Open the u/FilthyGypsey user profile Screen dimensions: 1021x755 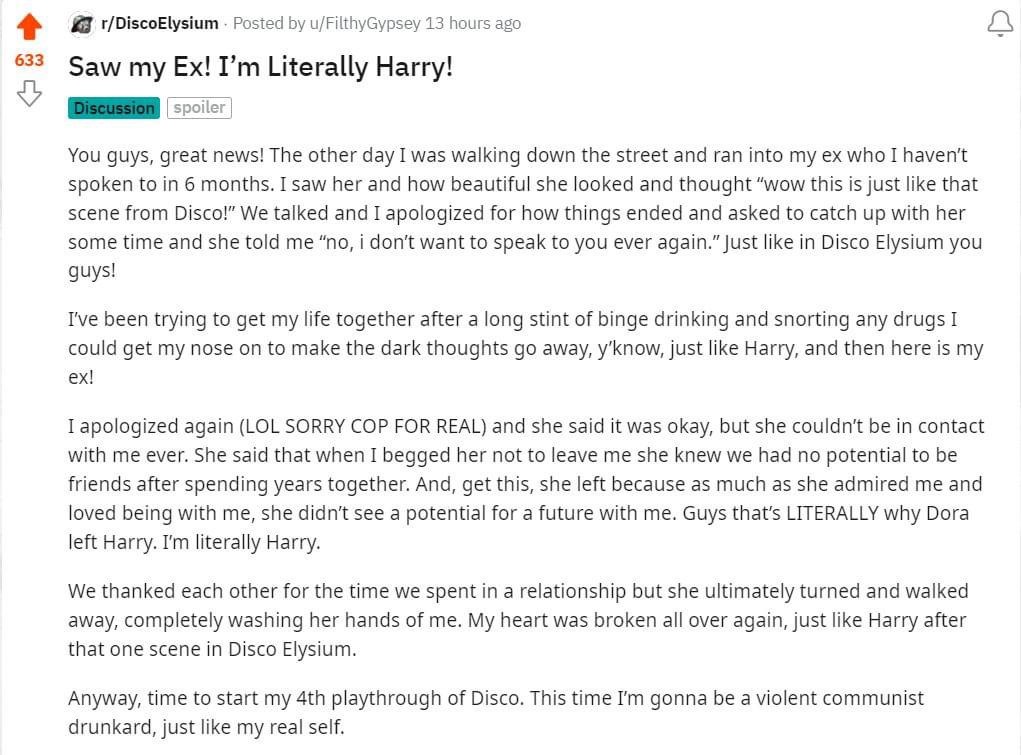pos(365,23)
